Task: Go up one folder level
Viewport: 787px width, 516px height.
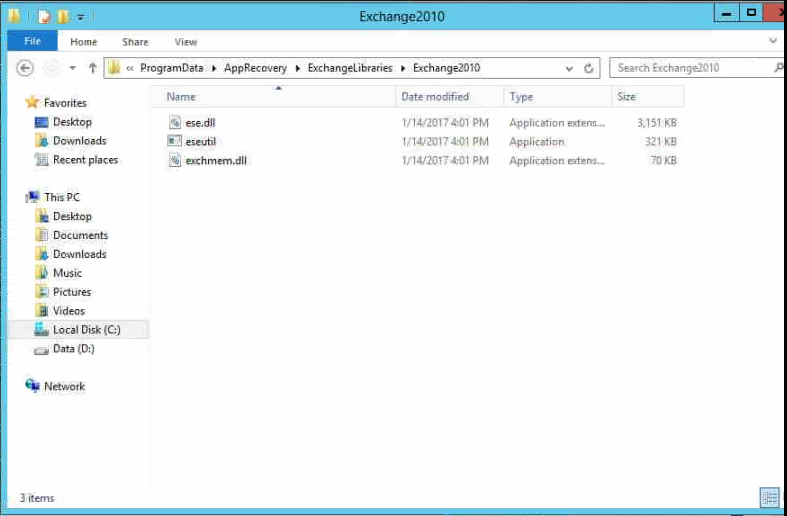Action: coord(92,68)
